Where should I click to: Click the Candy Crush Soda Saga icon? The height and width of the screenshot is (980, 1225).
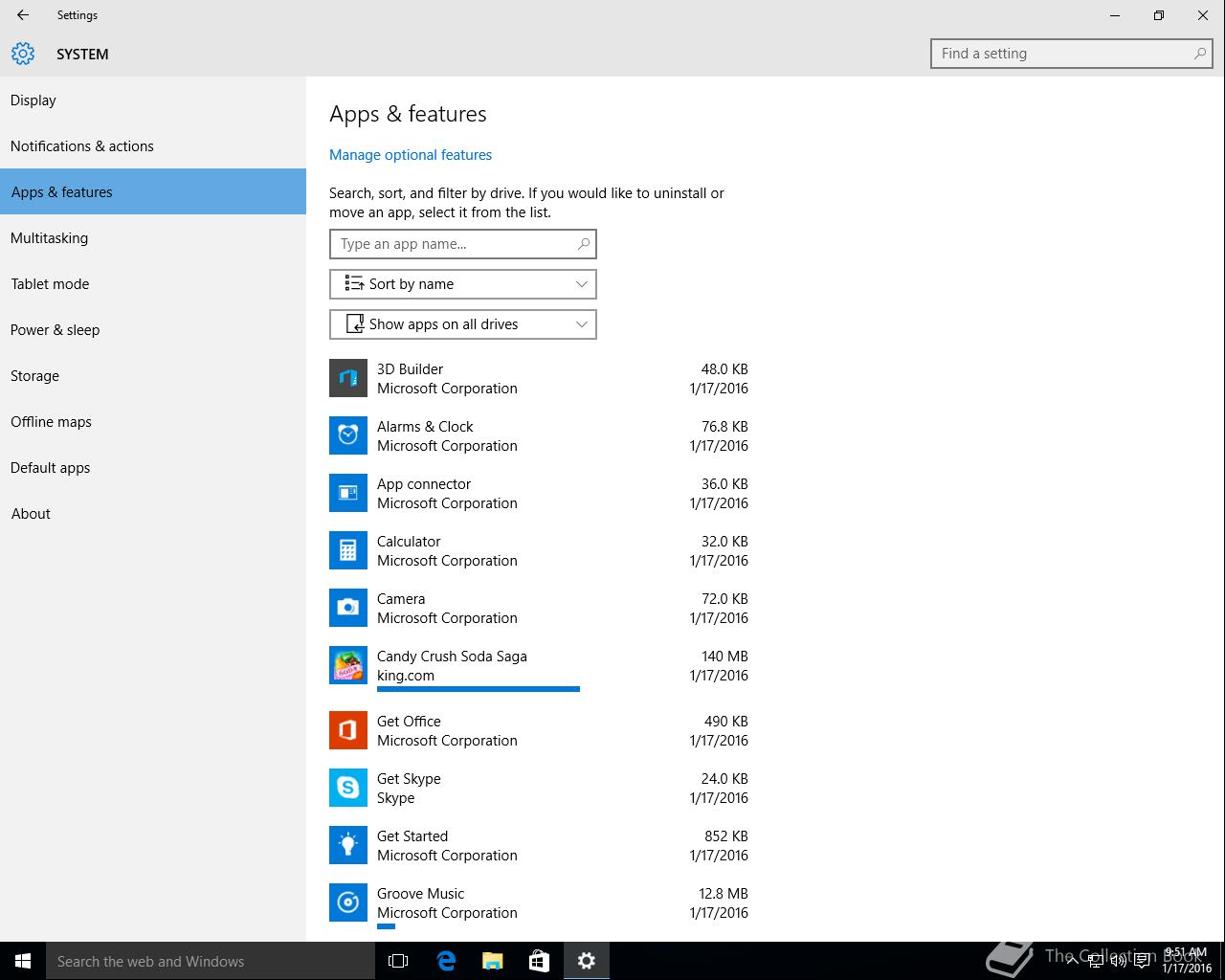(x=348, y=665)
